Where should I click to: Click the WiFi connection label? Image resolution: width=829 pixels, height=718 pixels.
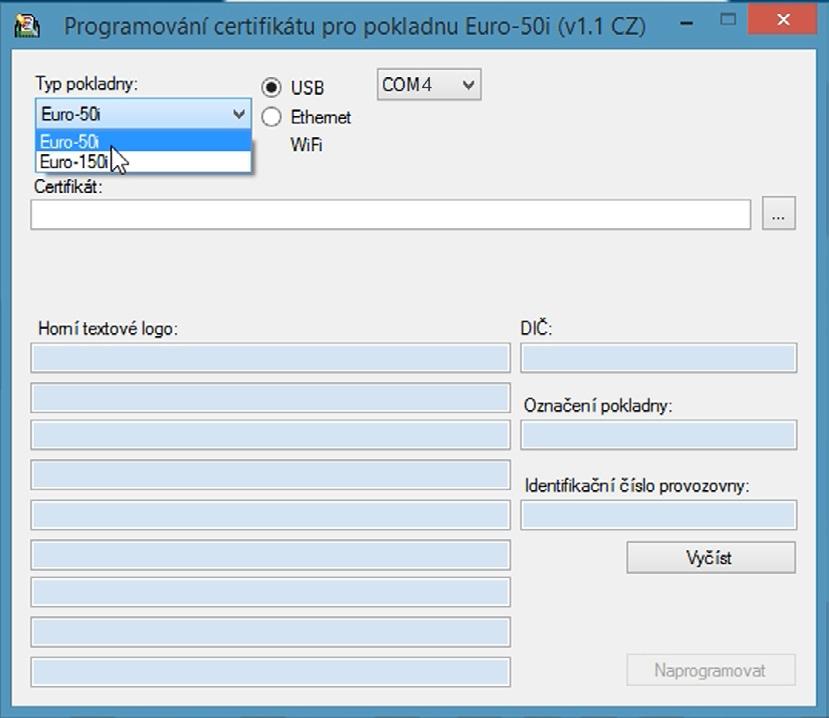click(306, 144)
